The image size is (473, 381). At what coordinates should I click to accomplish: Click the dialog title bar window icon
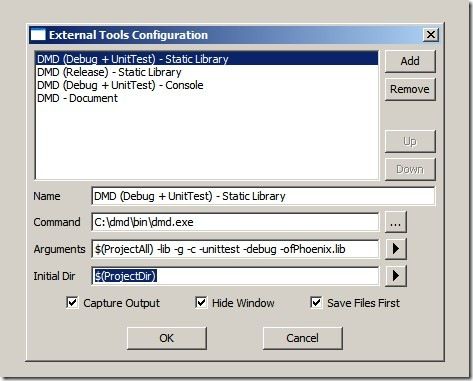click(x=38, y=35)
